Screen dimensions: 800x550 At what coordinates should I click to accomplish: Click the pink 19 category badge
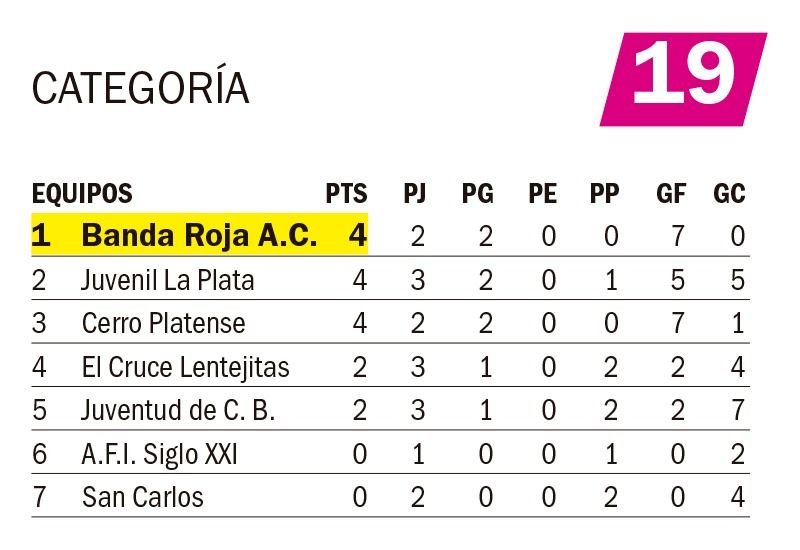684,79
